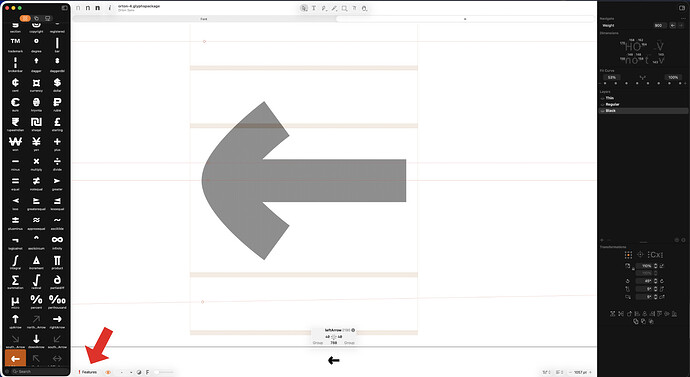
Task: Preview the regular weight 'n' master
Action: click(x=88, y=8)
